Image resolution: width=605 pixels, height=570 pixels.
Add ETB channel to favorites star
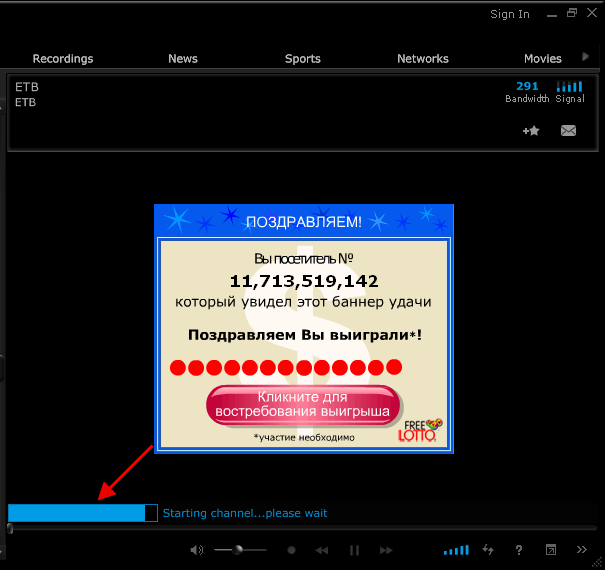point(531,131)
